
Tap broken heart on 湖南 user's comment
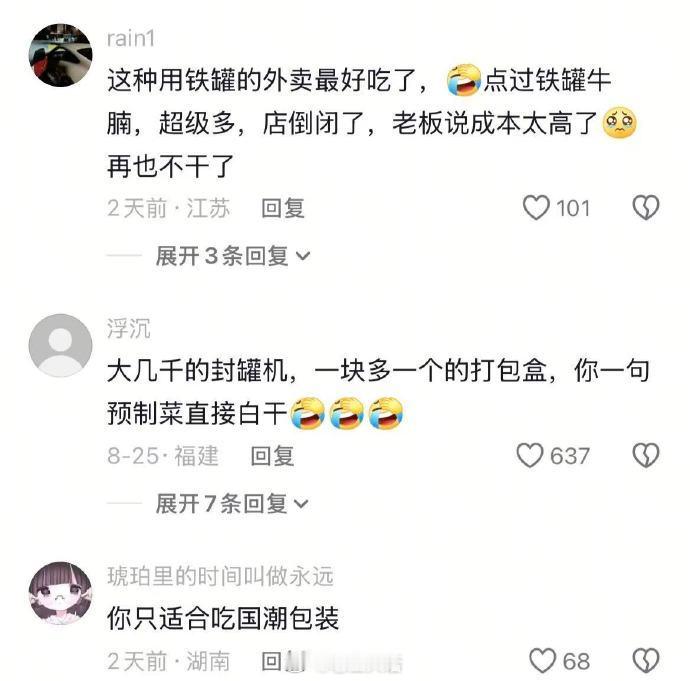pyautogui.click(x=646, y=661)
